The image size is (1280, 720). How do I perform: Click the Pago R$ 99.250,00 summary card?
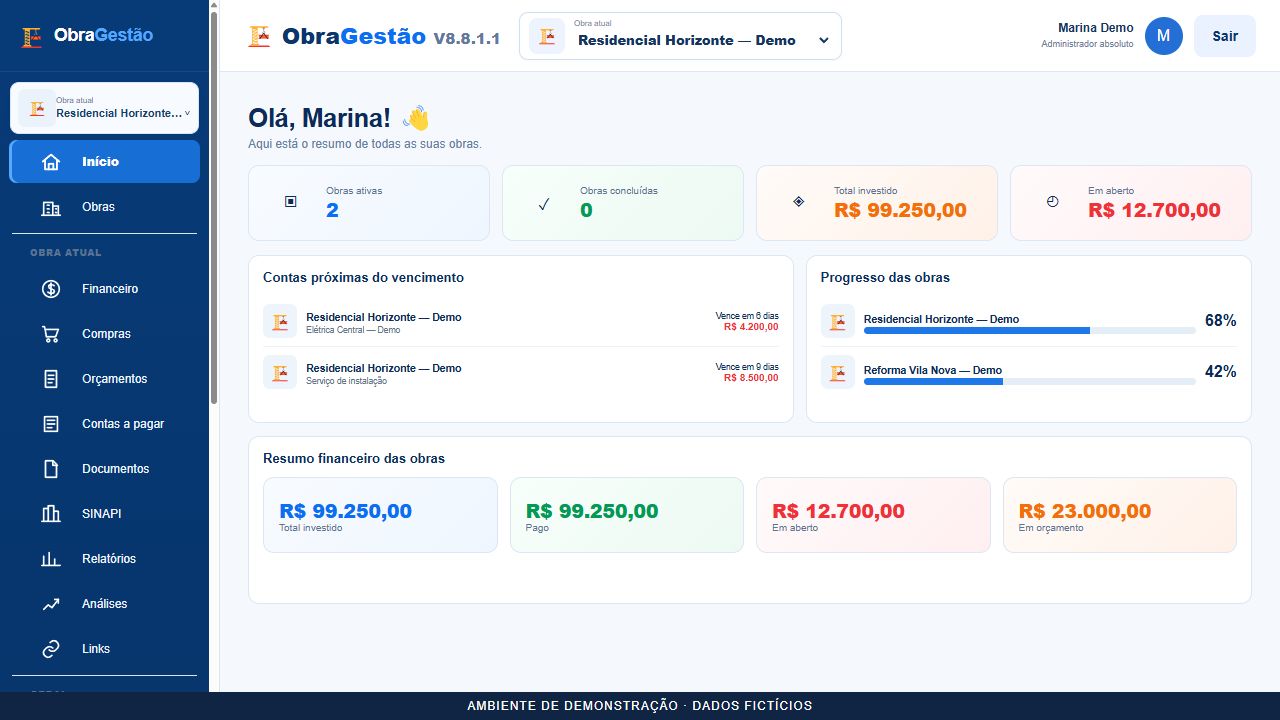click(627, 515)
